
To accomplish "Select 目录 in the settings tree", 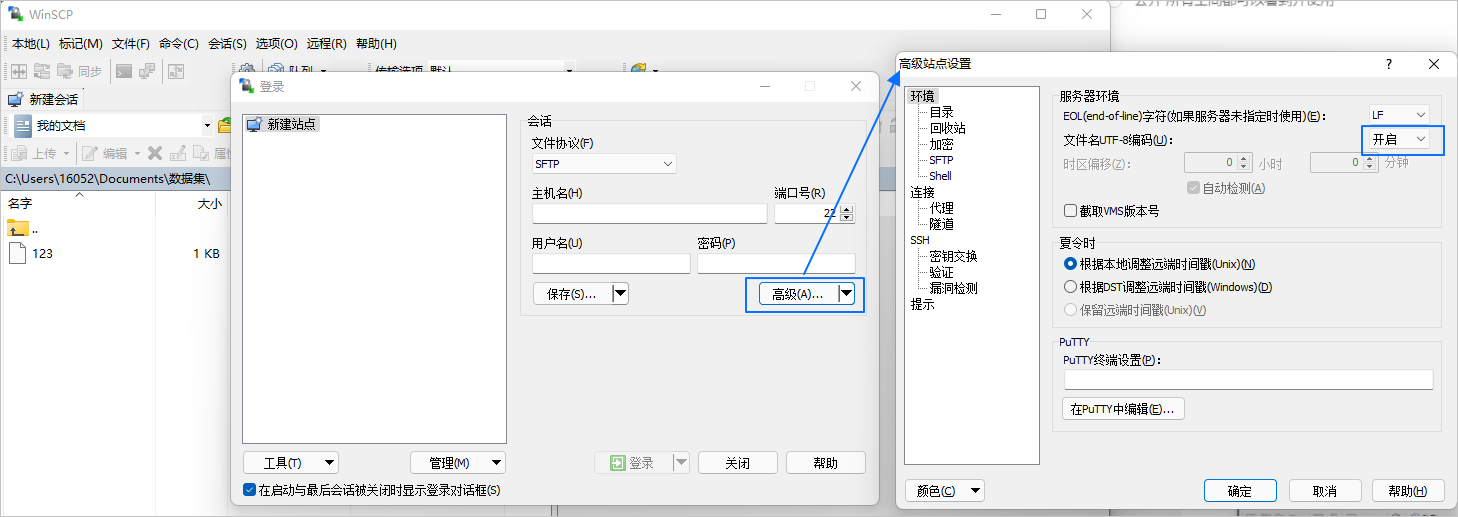I will (941, 112).
